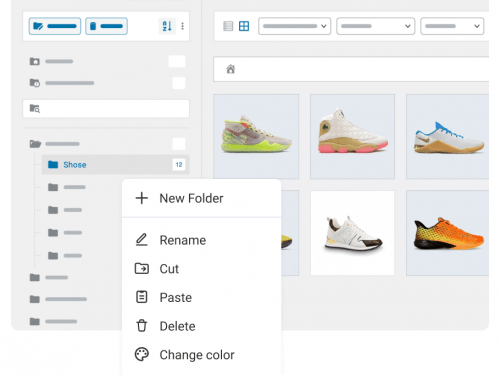Open the rightmost filter dropdown
Image resolution: width=500 pixels, height=375 pixels.
[452, 26]
